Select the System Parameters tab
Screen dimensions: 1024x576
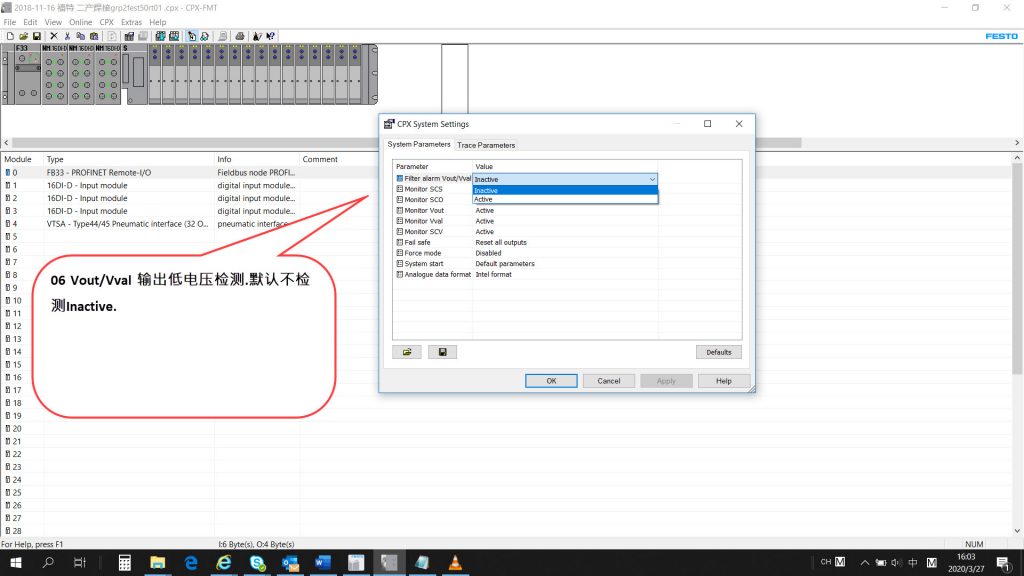point(419,144)
